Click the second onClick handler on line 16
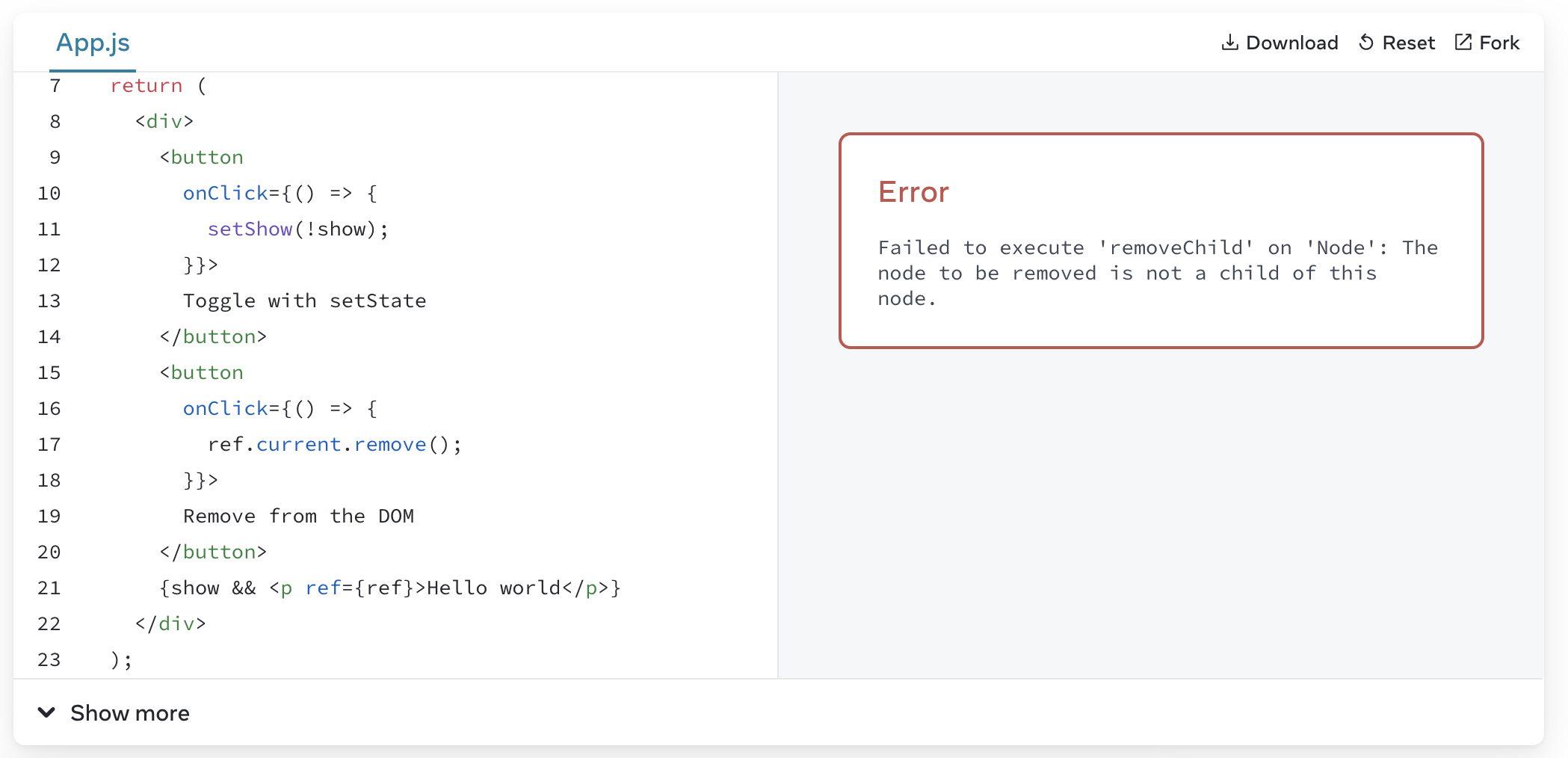 [280, 408]
